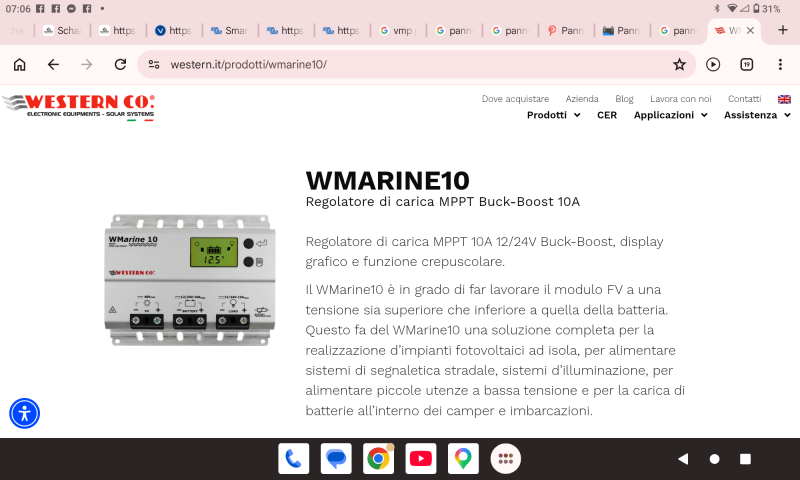Switch to the blue V icon https tab
This screenshot has height=480, width=800.
pyautogui.click(x=174, y=31)
